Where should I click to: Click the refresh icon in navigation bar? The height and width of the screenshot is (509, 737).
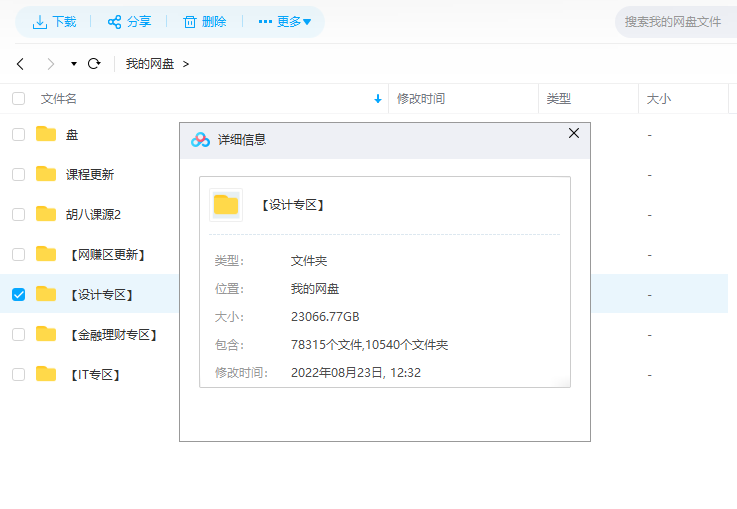[x=94, y=64]
